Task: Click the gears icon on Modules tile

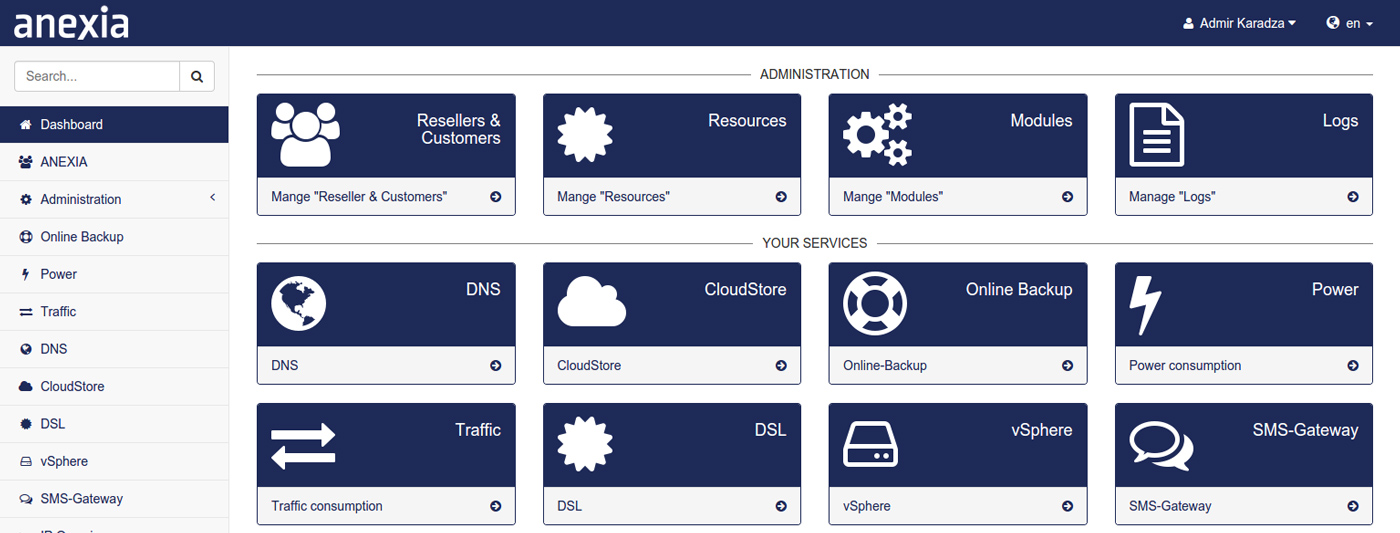Action: tap(878, 134)
